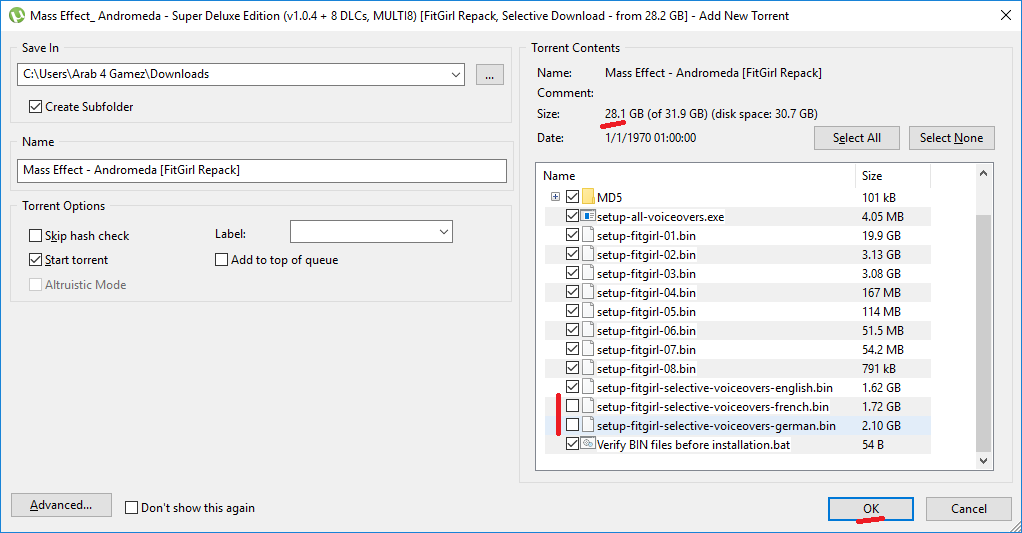The height and width of the screenshot is (533, 1022).
Task: Click the voiceovers-english.bin file icon
Action: pyautogui.click(x=588, y=387)
